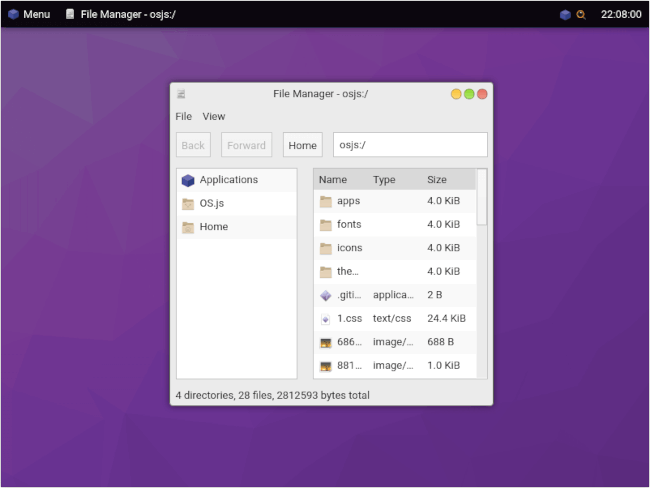Select the 1.css file icon
Viewport: 650px width, 488px height.
point(325,319)
